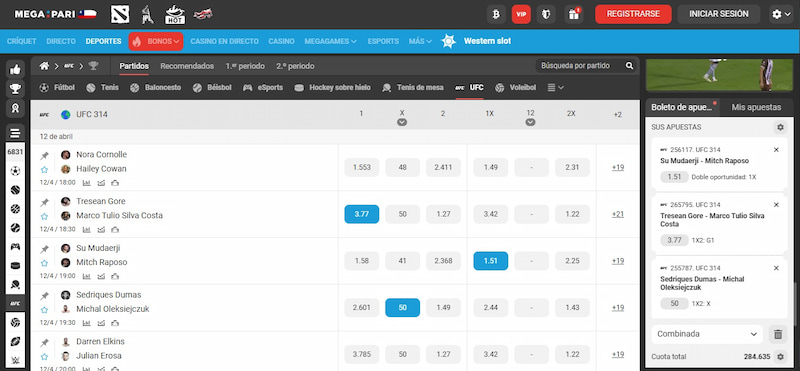
Task: Open the 1.er periodo tab
Action: [x=245, y=66]
